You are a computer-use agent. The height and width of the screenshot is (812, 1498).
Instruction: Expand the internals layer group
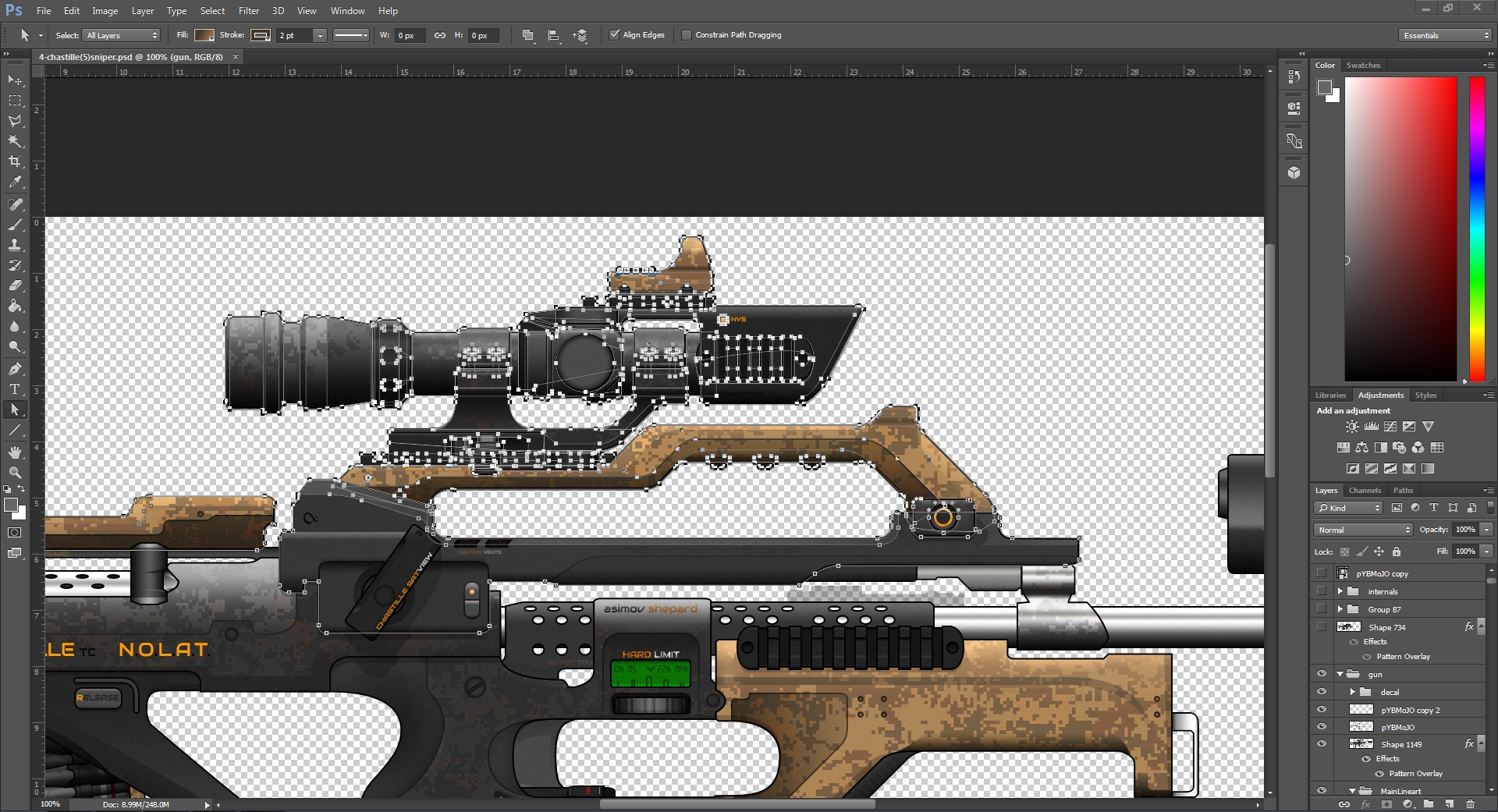[1340, 591]
